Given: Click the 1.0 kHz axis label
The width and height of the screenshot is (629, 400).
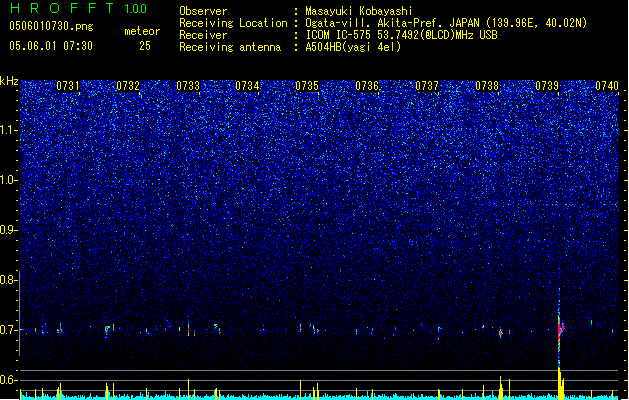Looking at the screenshot, I should [x=9, y=180].
